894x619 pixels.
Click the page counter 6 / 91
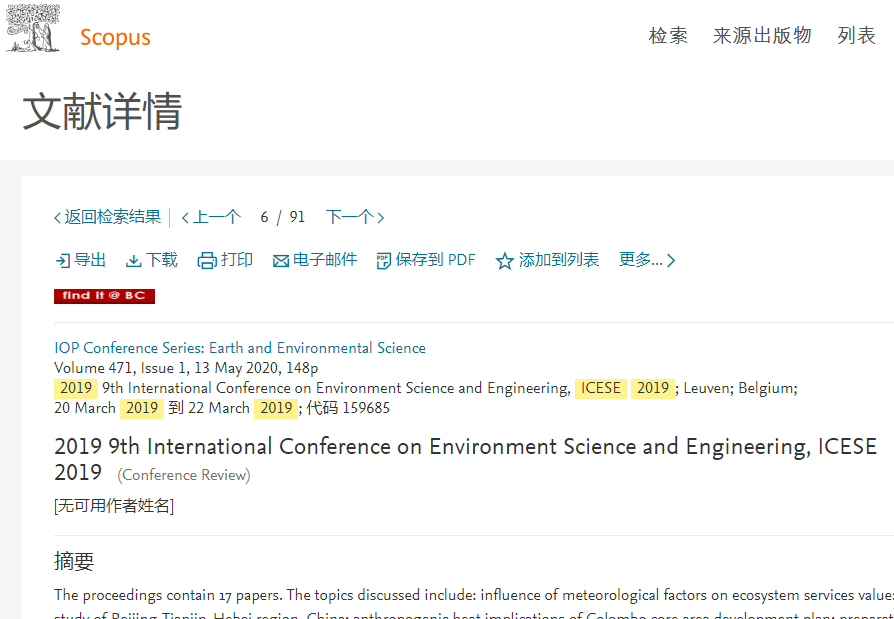click(283, 217)
